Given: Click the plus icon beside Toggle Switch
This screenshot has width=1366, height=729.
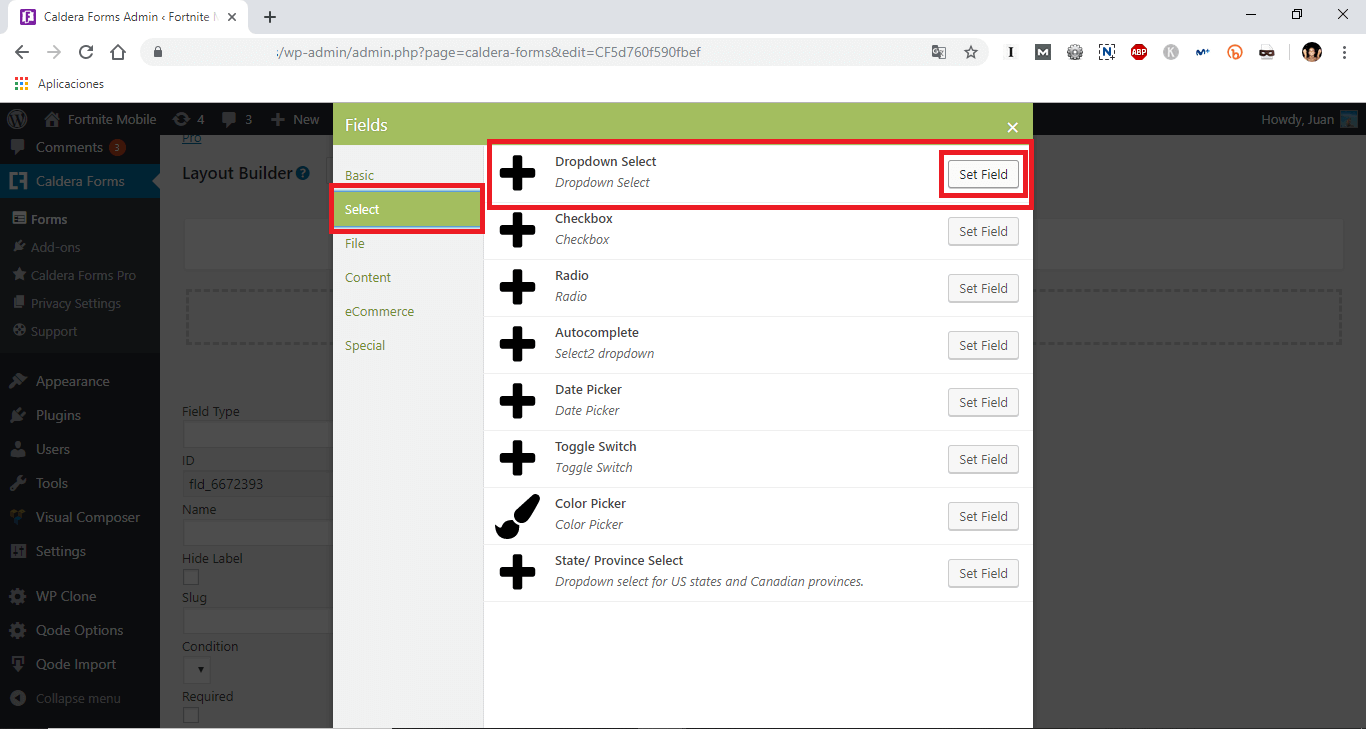Looking at the screenshot, I should click(x=517, y=458).
